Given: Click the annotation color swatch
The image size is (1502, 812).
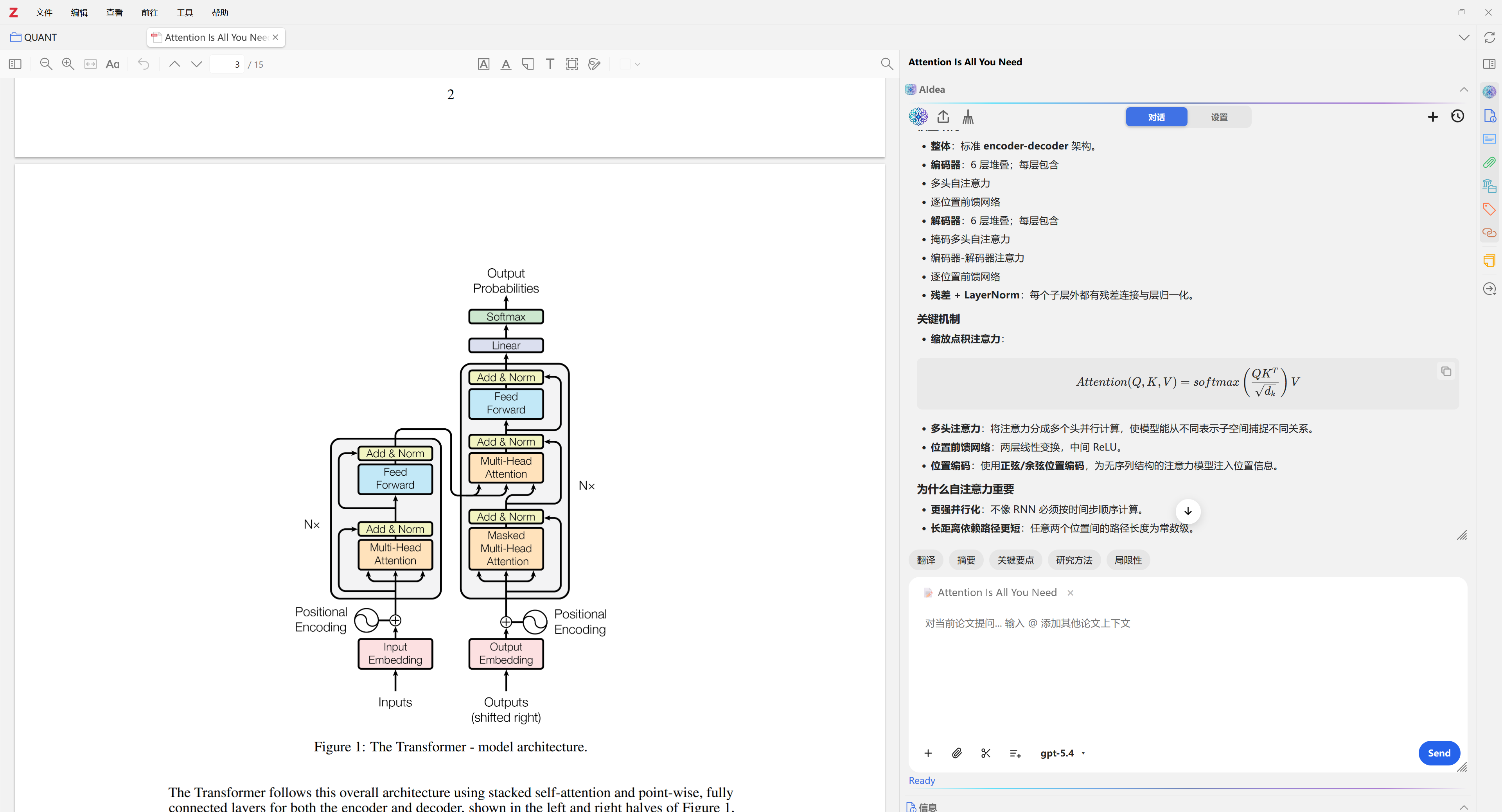Looking at the screenshot, I should coord(625,64).
